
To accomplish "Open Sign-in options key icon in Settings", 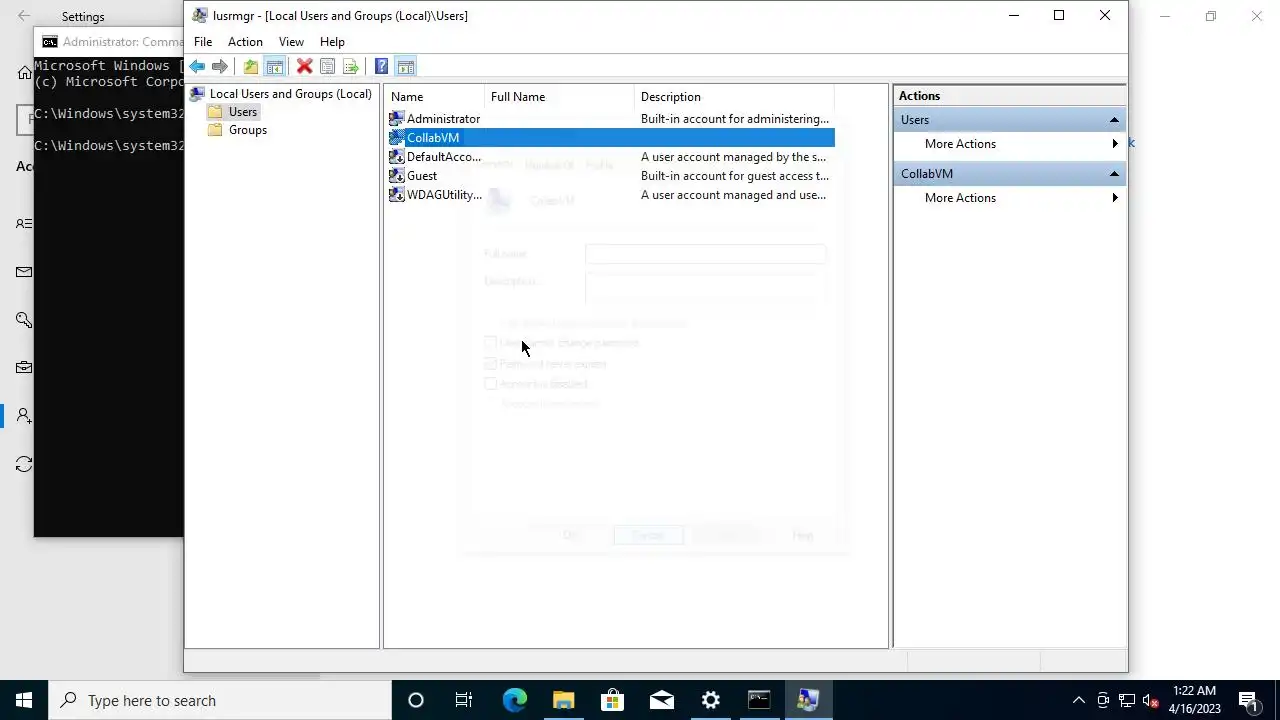I will (x=24, y=320).
